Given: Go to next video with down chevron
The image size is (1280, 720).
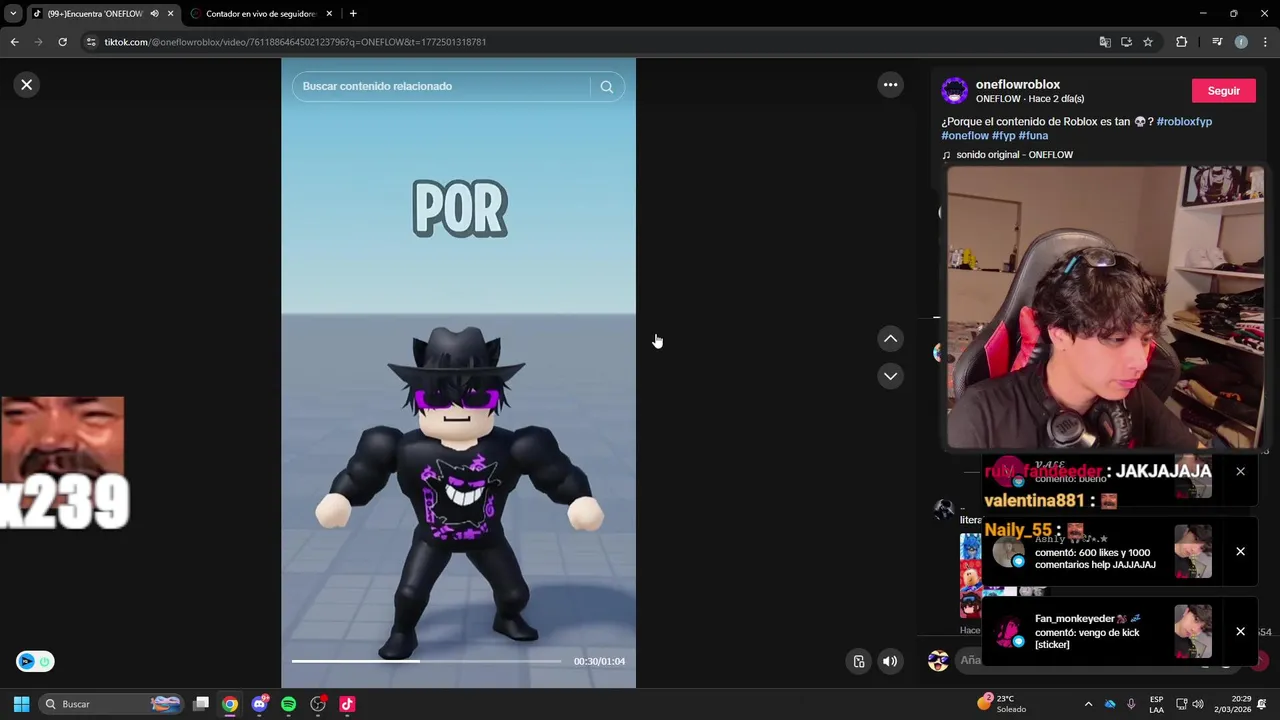Looking at the screenshot, I should pos(890,376).
